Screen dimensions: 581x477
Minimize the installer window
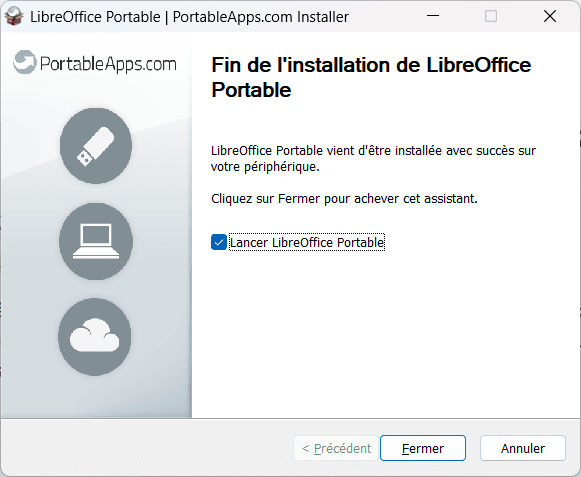click(433, 16)
